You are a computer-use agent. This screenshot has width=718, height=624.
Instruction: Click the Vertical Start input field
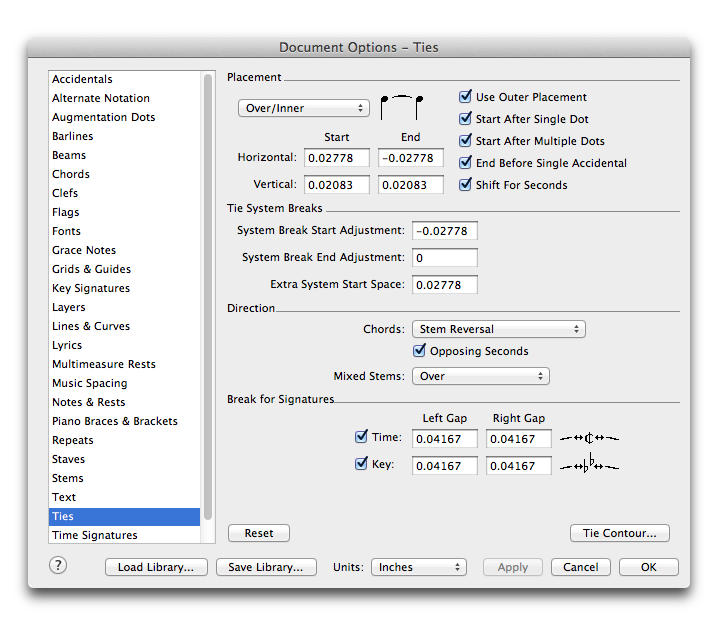337,185
